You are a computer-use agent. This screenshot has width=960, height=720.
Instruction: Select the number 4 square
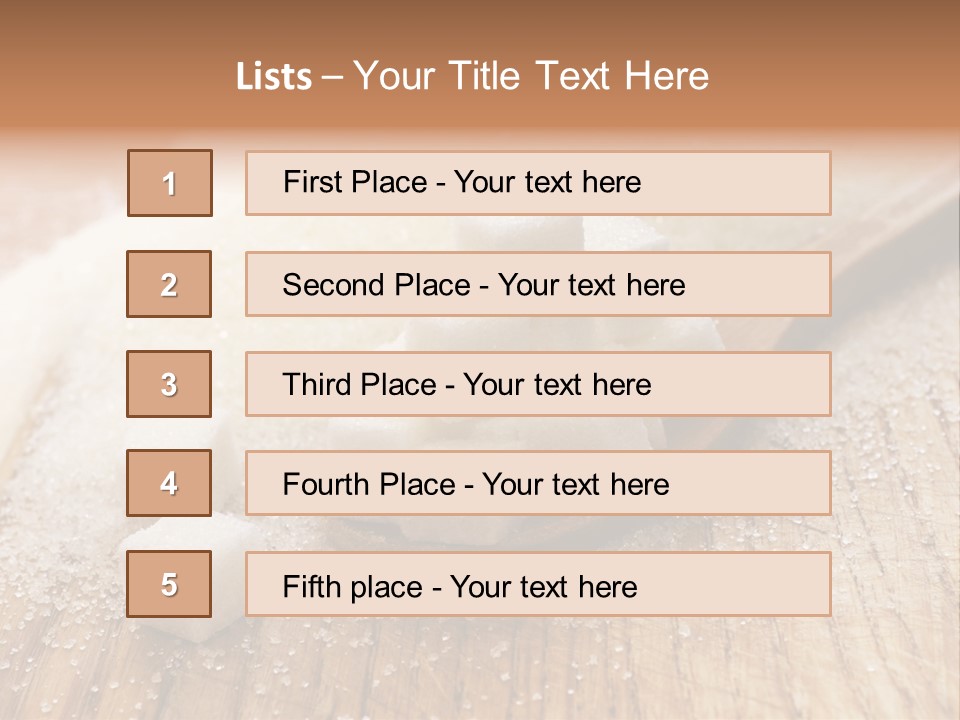pos(169,484)
